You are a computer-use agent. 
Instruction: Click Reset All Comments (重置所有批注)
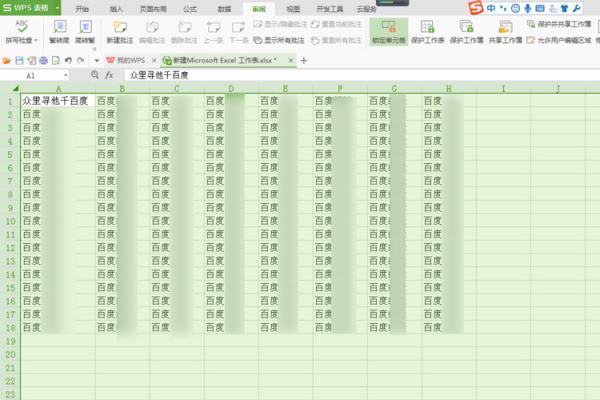coord(336,40)
